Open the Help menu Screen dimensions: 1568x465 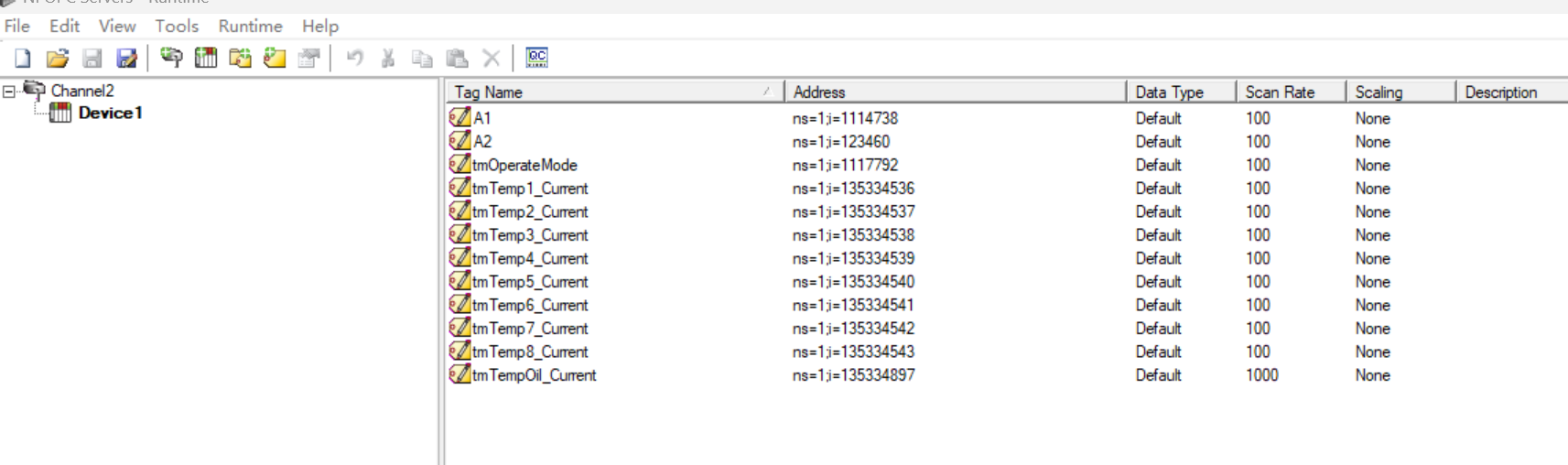(x=320, y=26)
